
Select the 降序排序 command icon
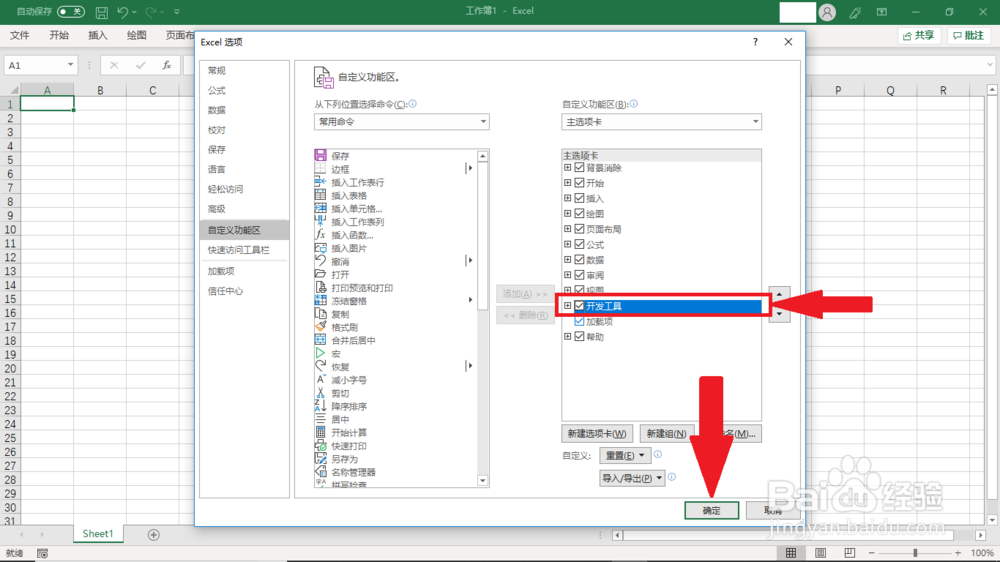coord(320,406)
